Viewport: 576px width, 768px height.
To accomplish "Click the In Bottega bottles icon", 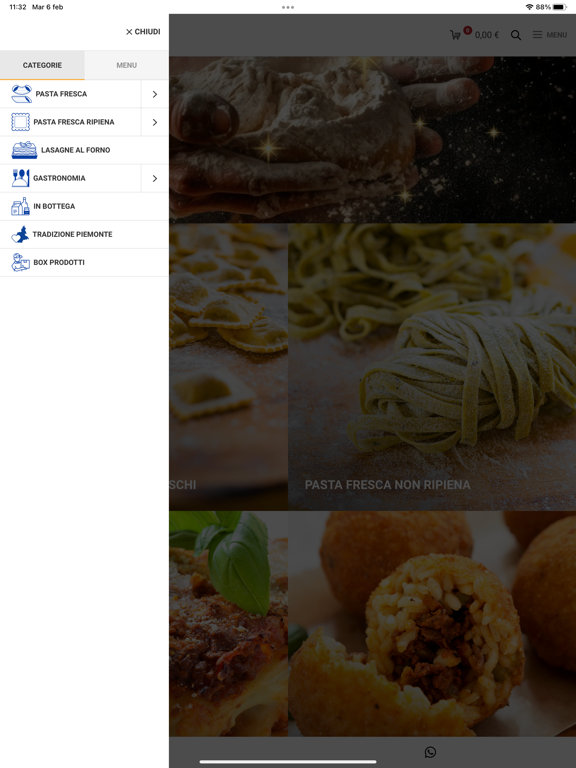I will click(21, 206).
